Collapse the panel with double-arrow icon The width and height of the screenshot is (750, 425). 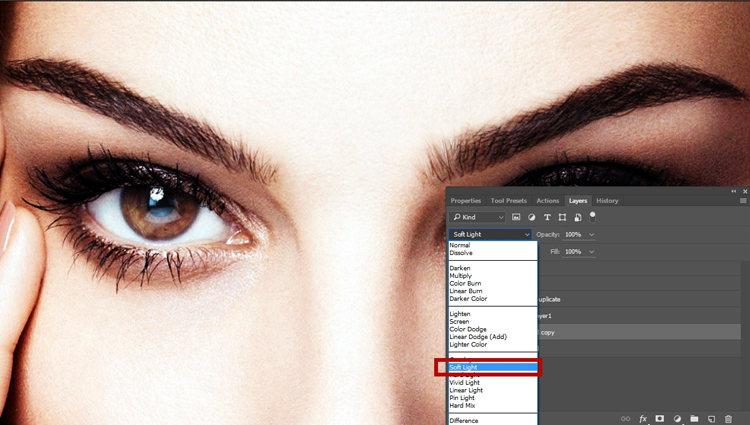tap(734, 191)
